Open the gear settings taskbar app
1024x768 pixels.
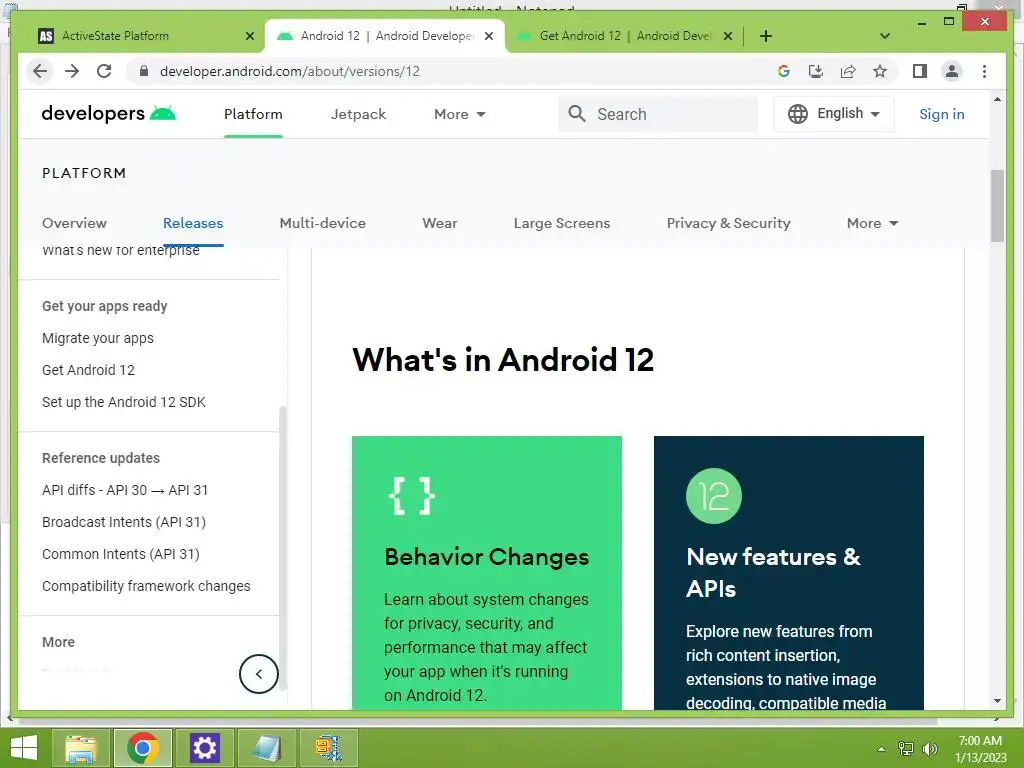point(204,748)
